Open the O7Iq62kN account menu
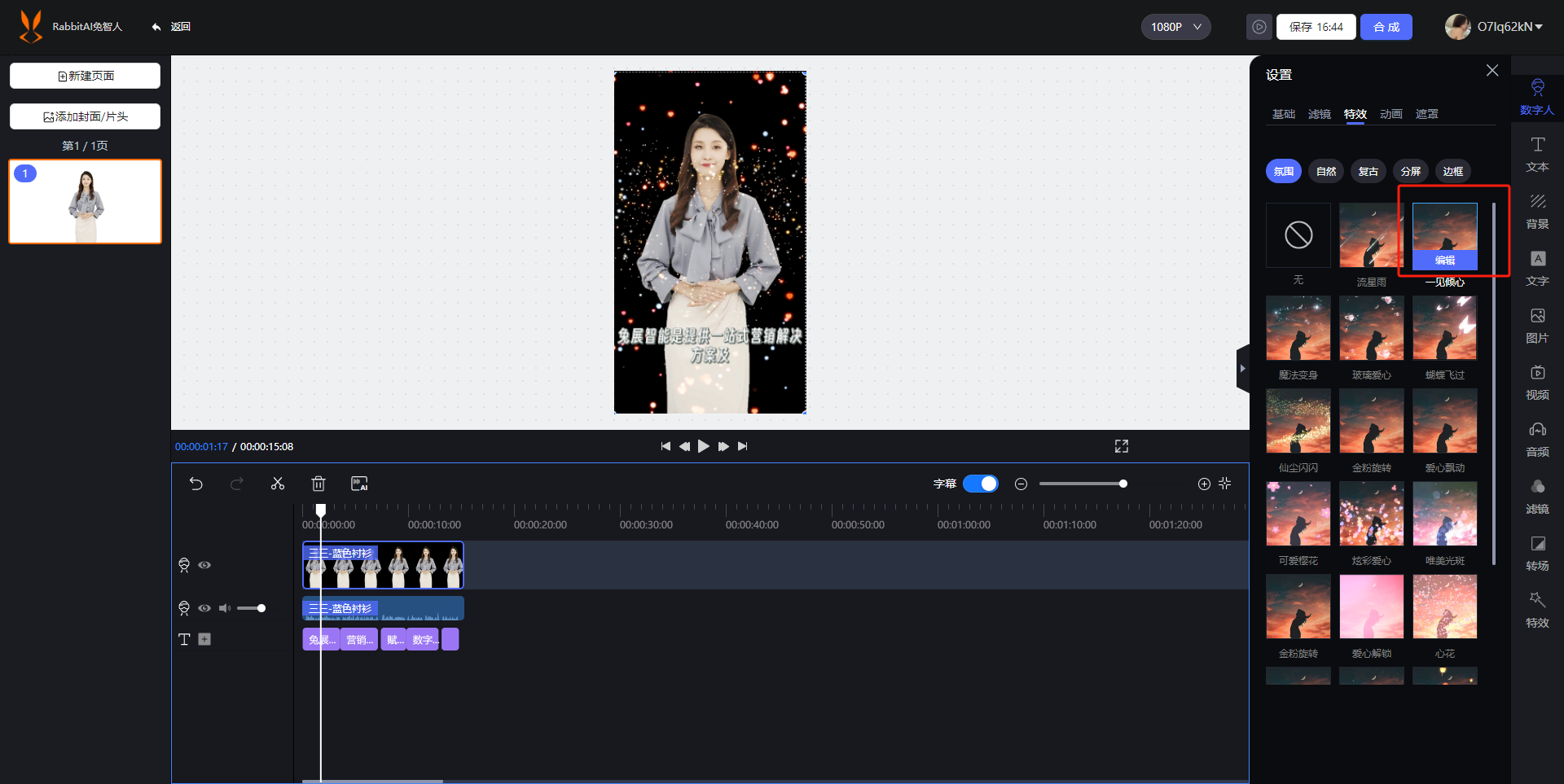Screen dimensions: 1564x784 click(x=1495, y=27)
